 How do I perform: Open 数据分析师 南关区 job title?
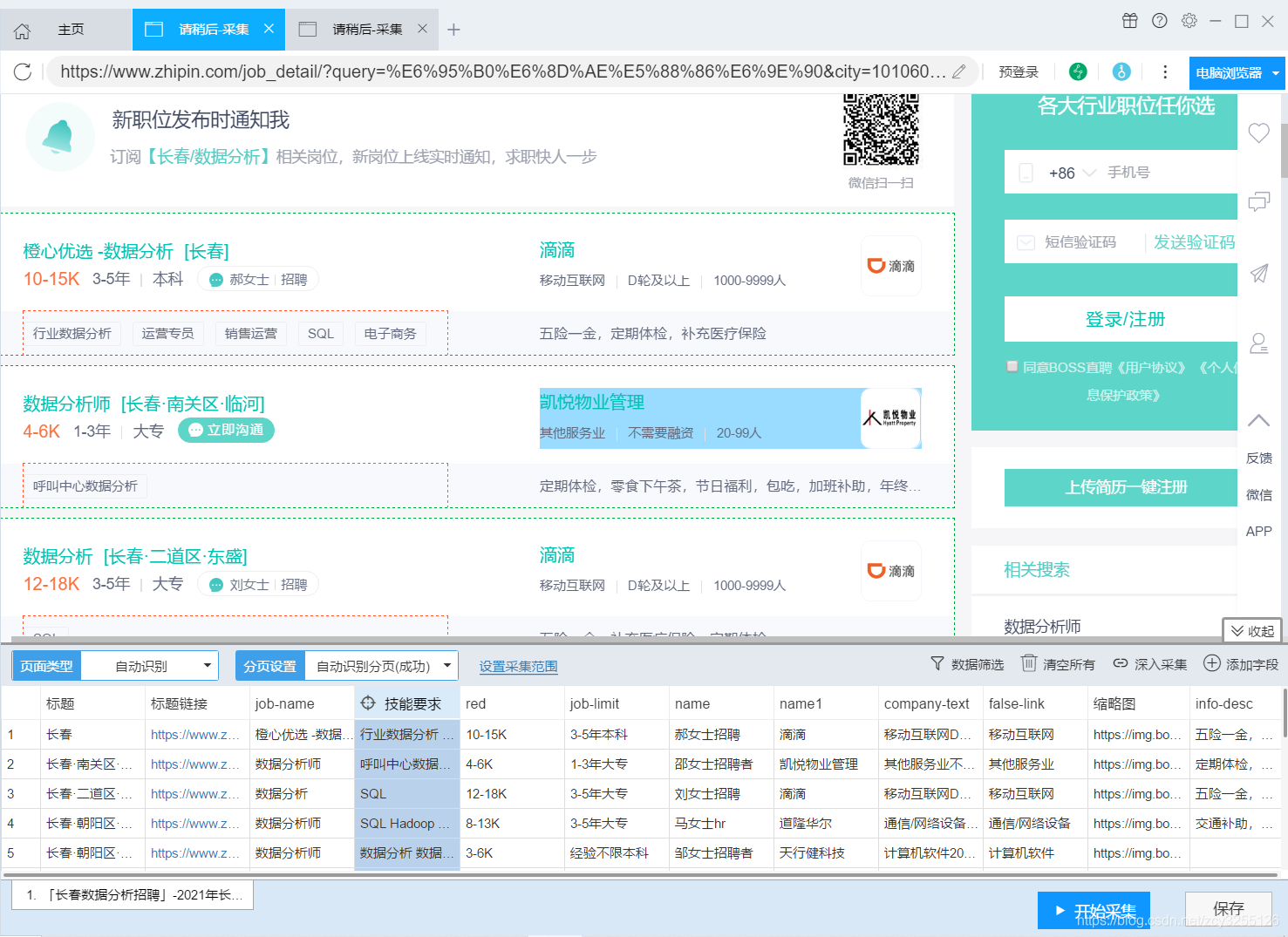[x=144, y=404]
